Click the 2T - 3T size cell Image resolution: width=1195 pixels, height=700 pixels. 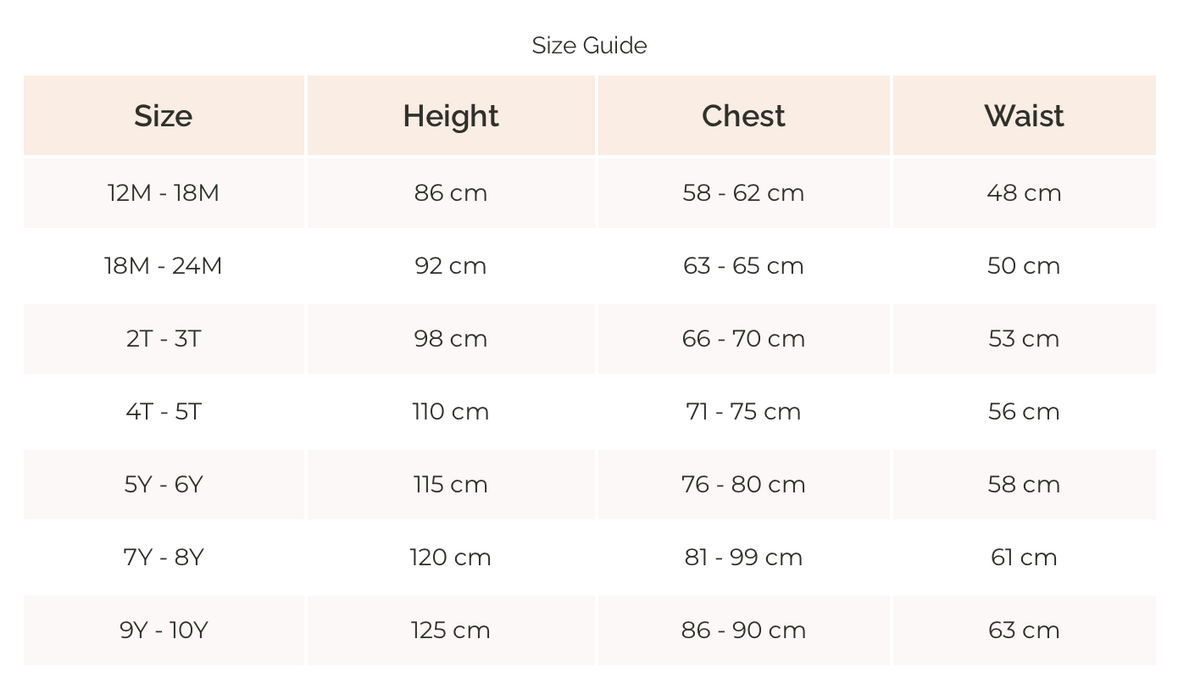pyautogui.click(x=163, y=339)
